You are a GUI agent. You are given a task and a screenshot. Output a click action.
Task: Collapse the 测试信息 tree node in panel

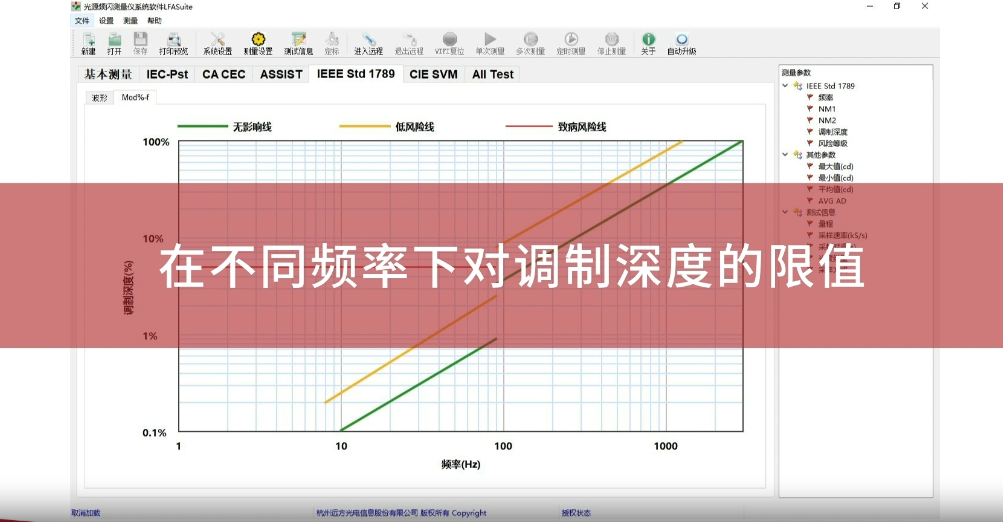786,212
